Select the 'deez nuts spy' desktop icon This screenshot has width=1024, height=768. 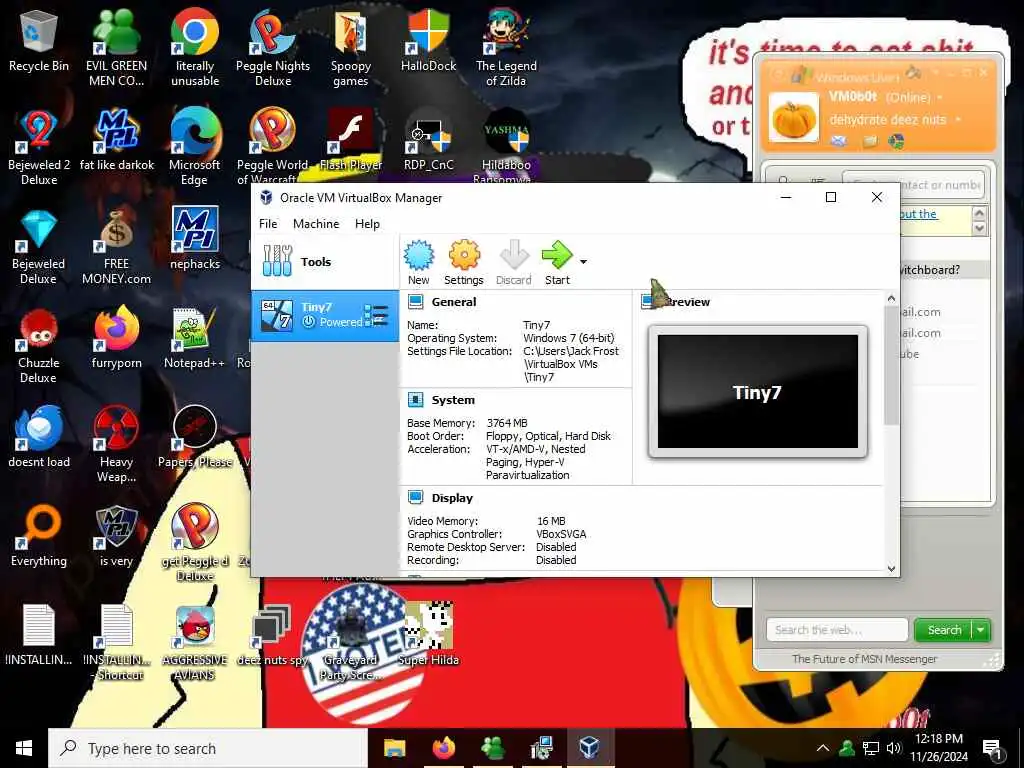(x=272, y=635)
